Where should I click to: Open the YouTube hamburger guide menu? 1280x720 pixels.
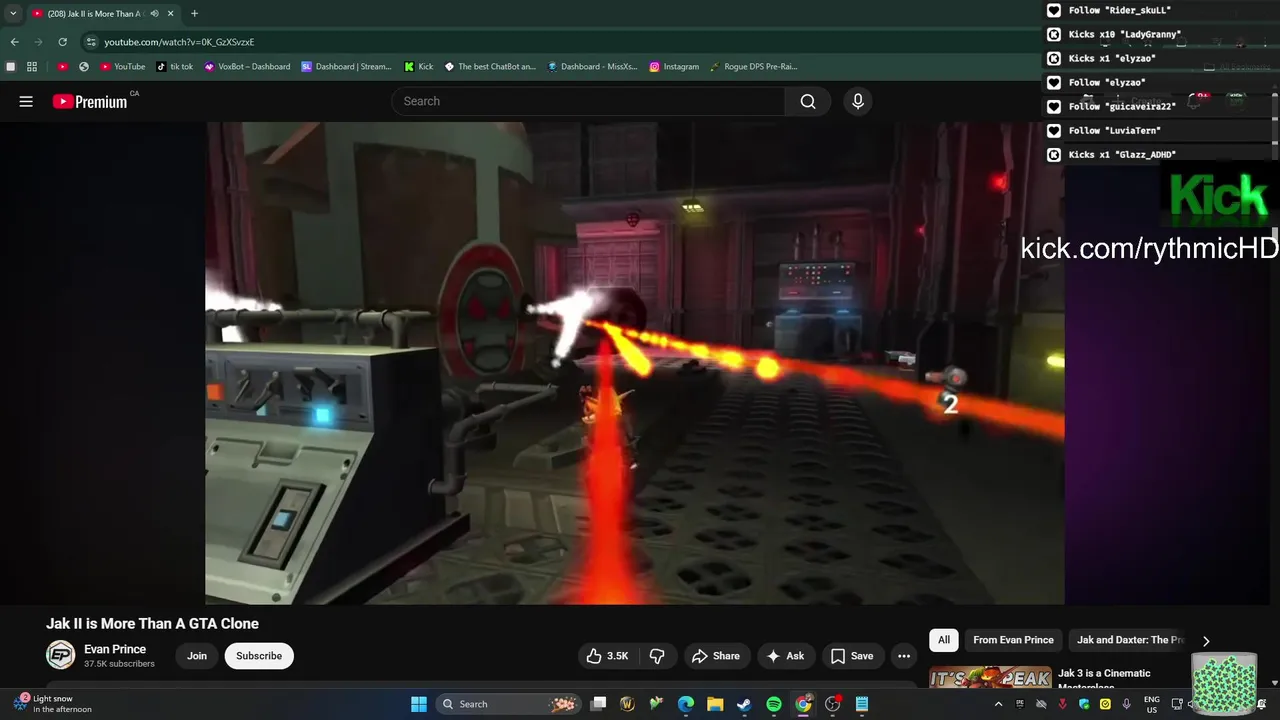(26, 101)
